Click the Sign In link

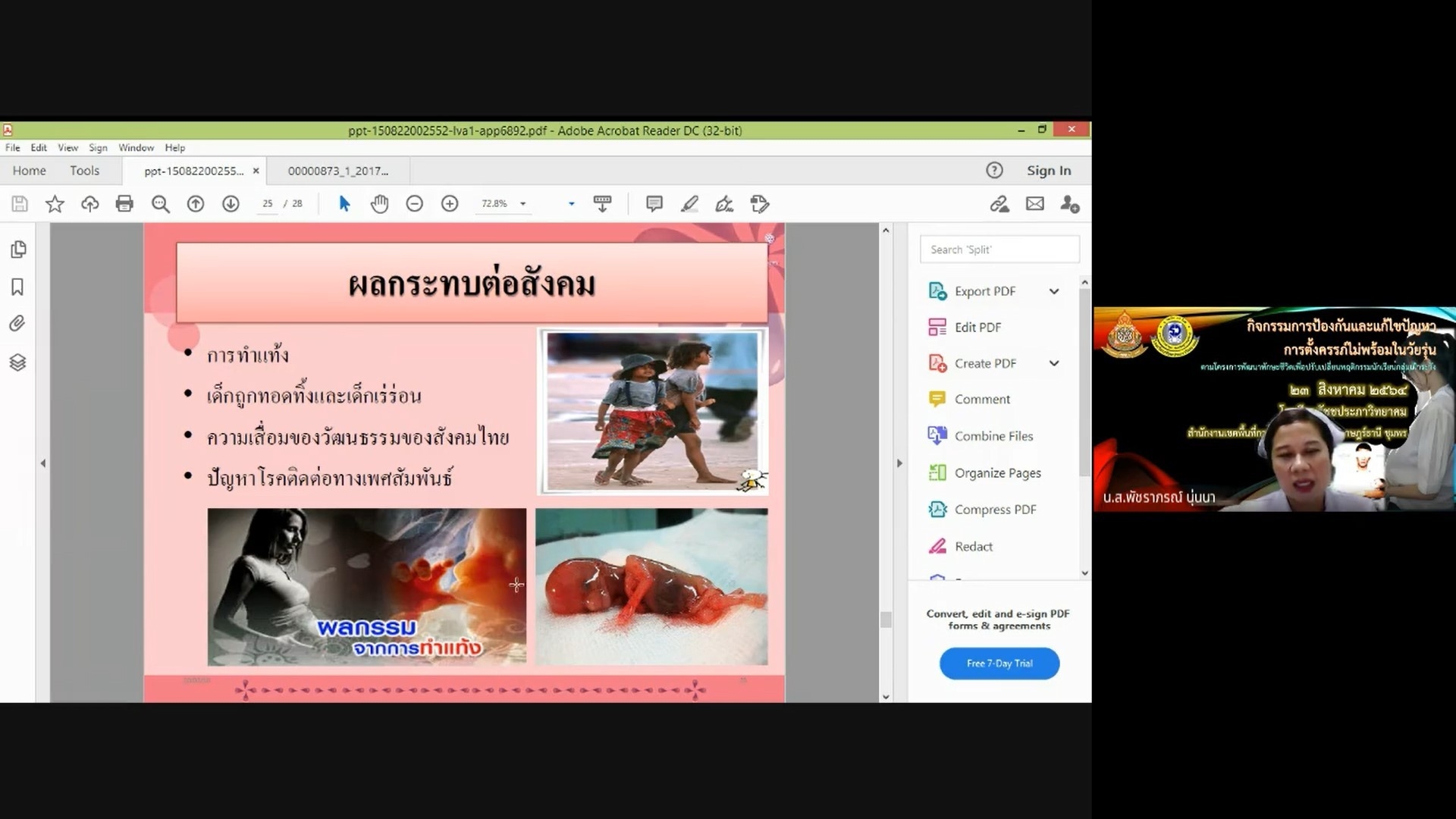1049,171
